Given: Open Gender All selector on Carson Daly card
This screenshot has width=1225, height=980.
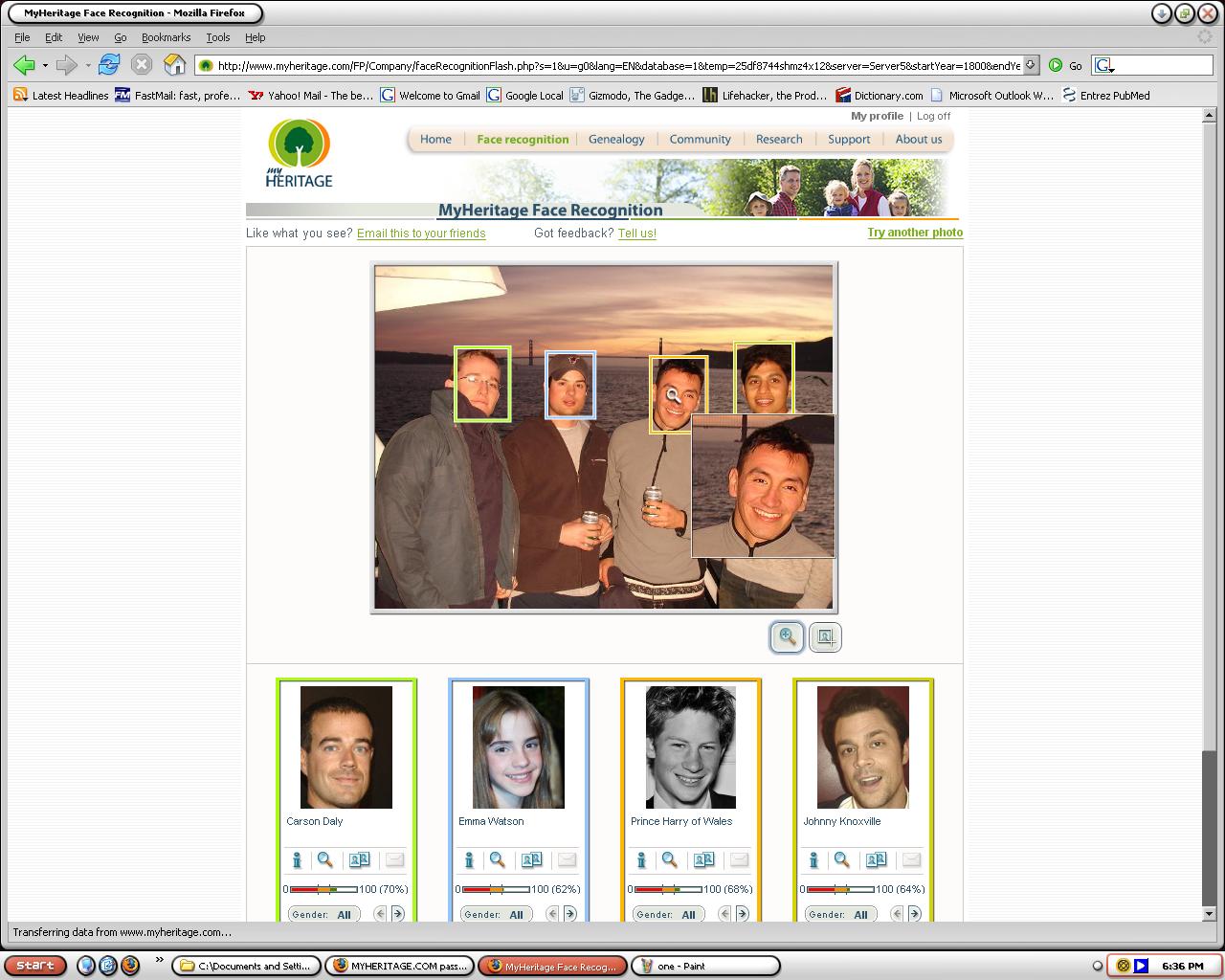Looking at the screenshot, I should point(324,914).
